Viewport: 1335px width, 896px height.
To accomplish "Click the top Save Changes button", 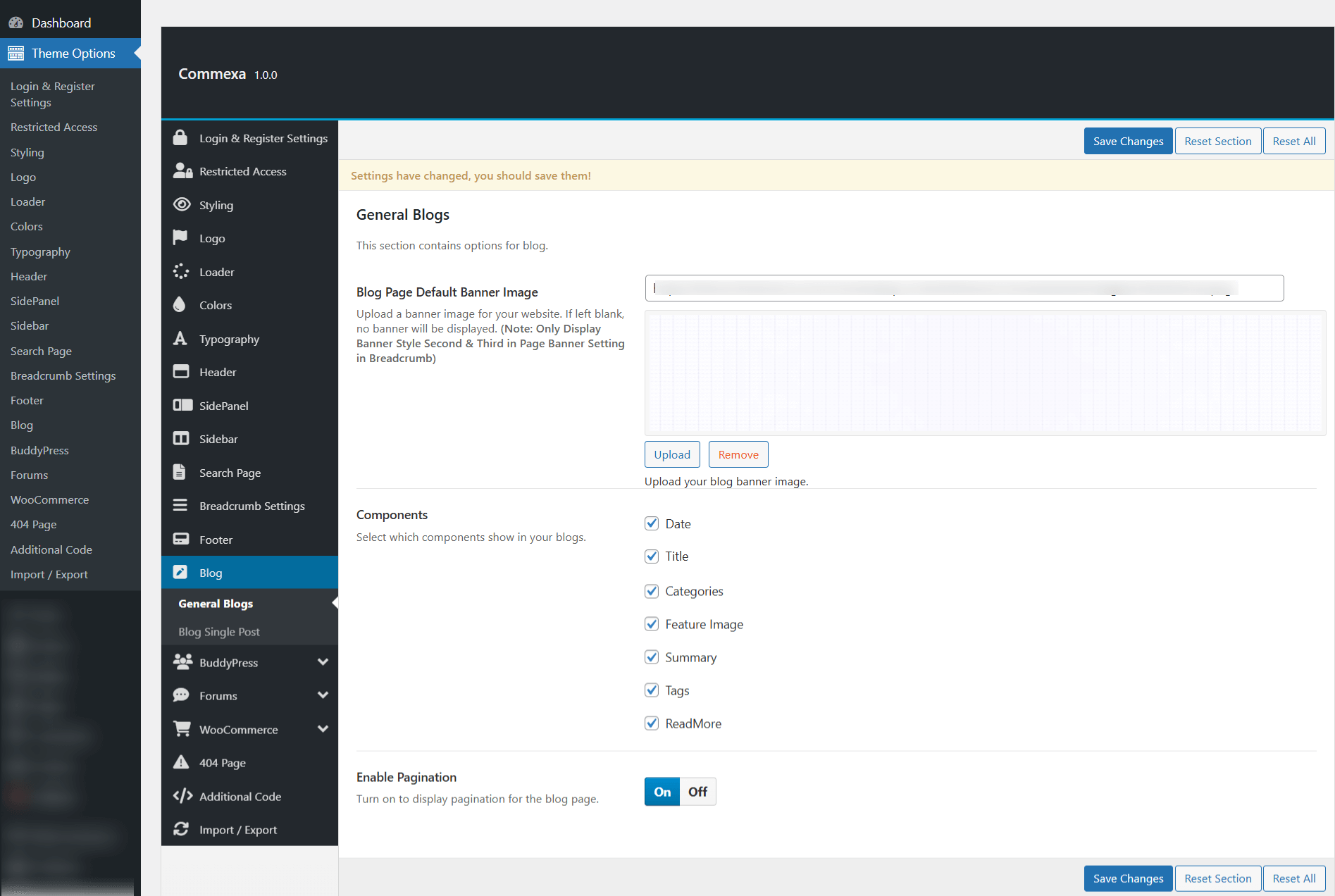I will point(1128,141).
